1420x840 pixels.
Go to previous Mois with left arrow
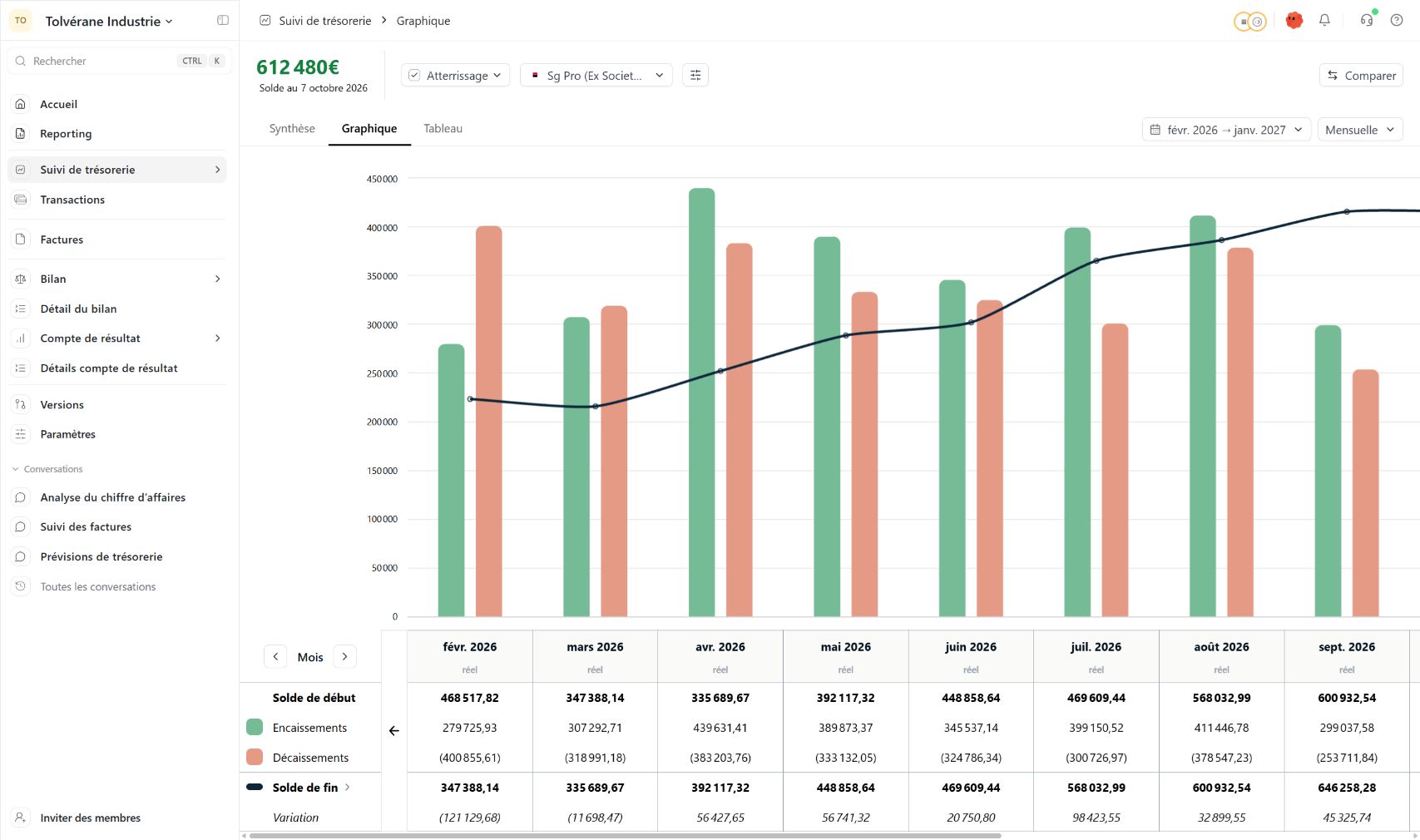[x=275, y=657]
